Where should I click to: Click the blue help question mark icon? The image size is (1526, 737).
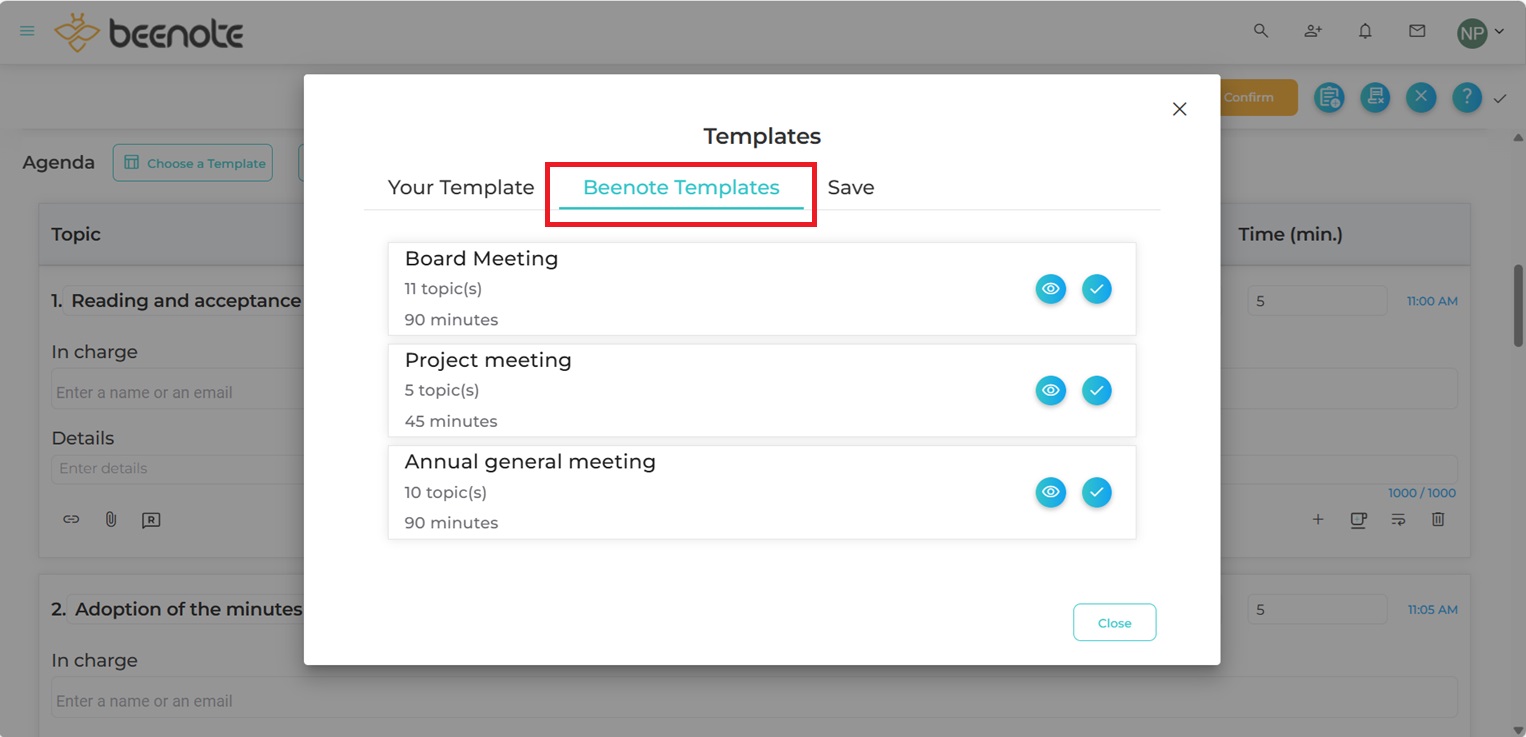pyautogui.click(x=1466, y=97)
